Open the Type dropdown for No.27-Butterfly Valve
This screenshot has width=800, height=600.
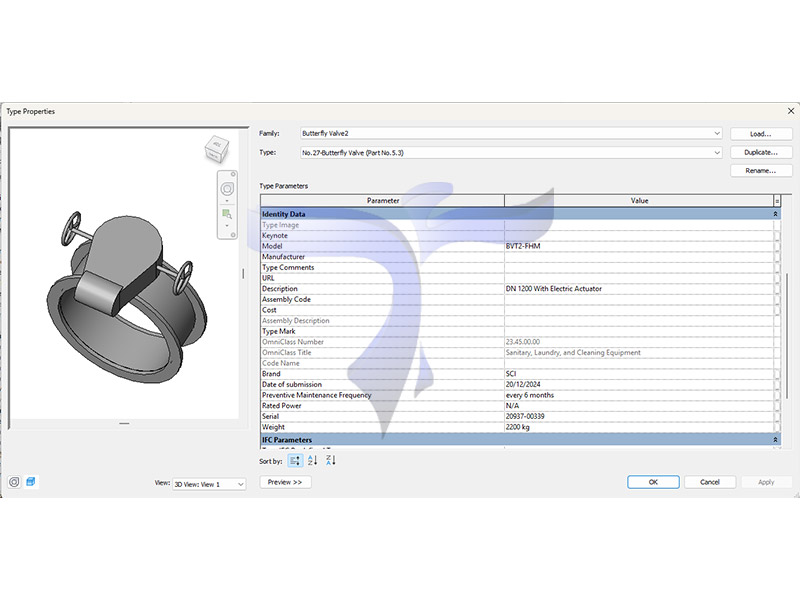point(717,152)
